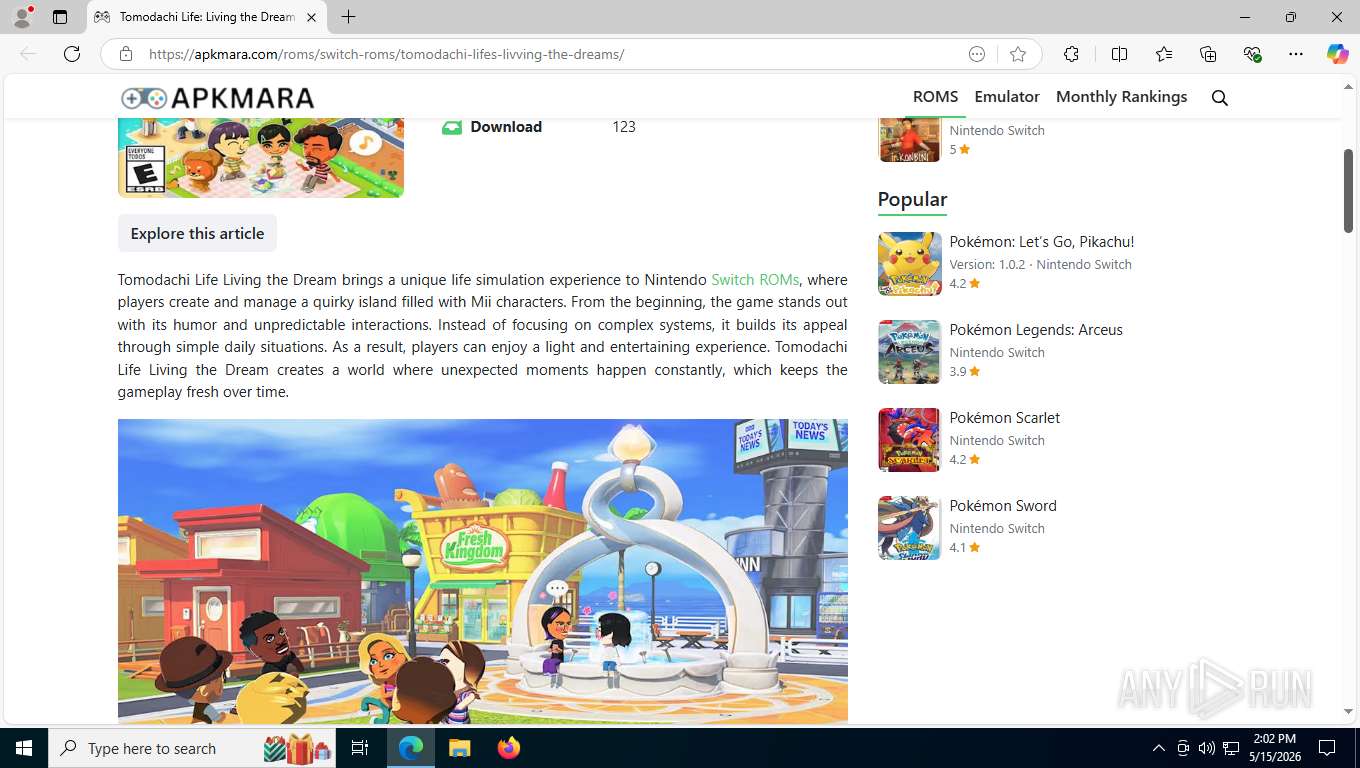Image resolution: width=1360 pixels, height=768 pixels.
Task: Open the Emulator menu item
Action: [x=1007, y=97]
